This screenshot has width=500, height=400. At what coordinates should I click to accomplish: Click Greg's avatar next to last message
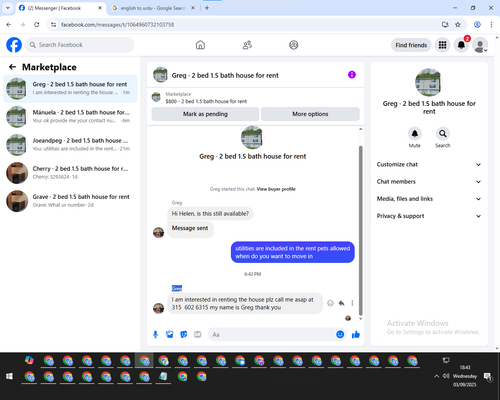coord(158,308)
